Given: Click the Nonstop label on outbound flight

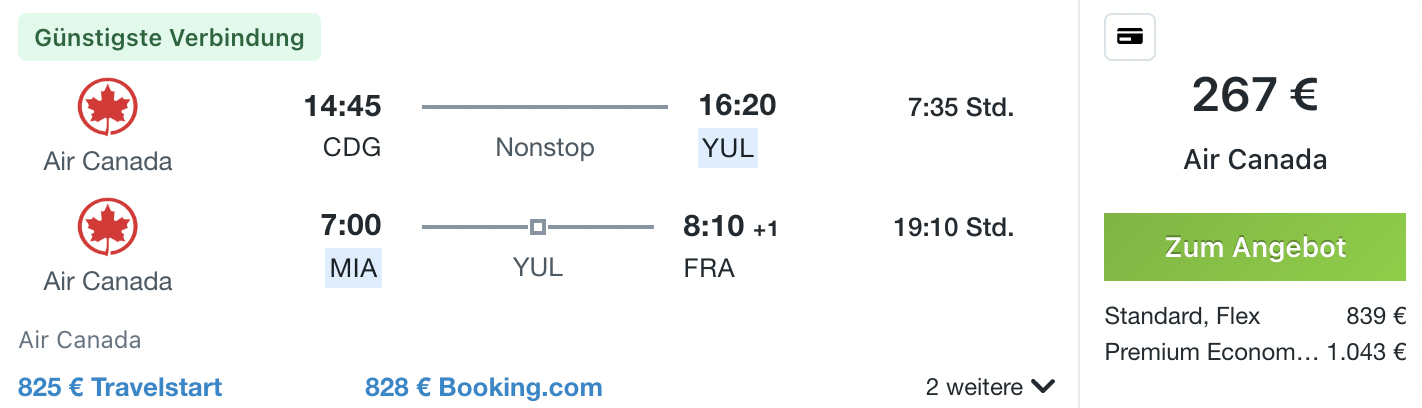Looking at the screenshot, I should tap(545, 148).
